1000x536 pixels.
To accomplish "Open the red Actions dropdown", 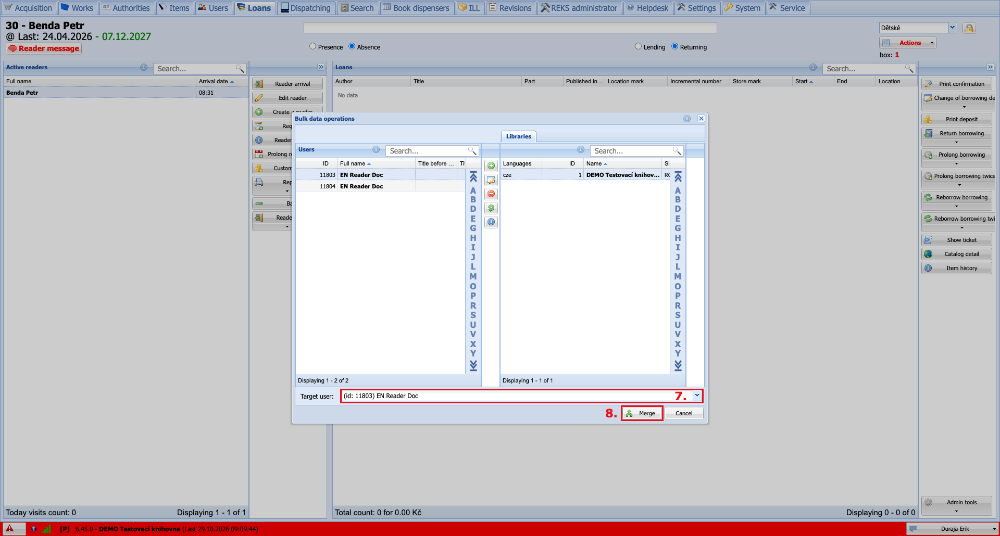I will pos(908,43).
